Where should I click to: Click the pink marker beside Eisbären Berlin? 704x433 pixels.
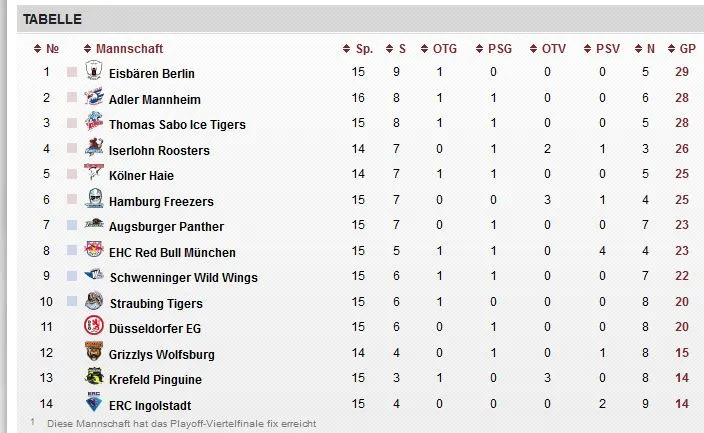point(72,73)
